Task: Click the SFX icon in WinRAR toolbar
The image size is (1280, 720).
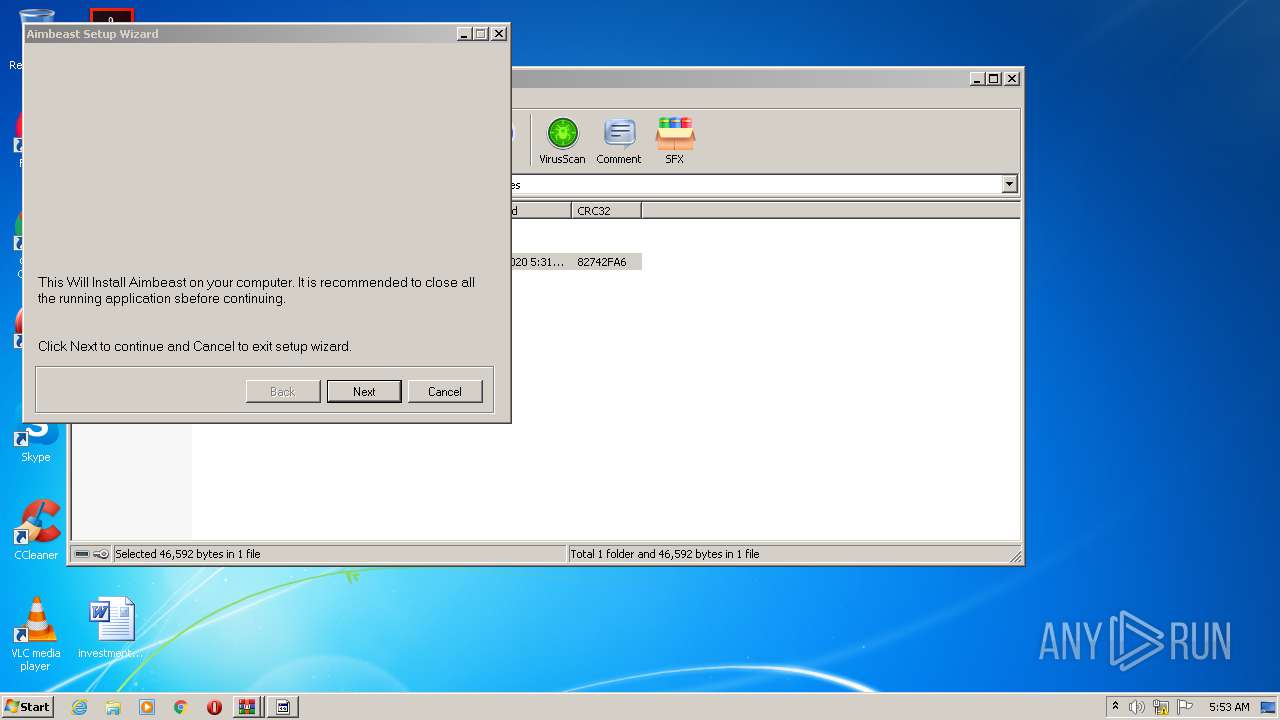Action: click(675, 140)
